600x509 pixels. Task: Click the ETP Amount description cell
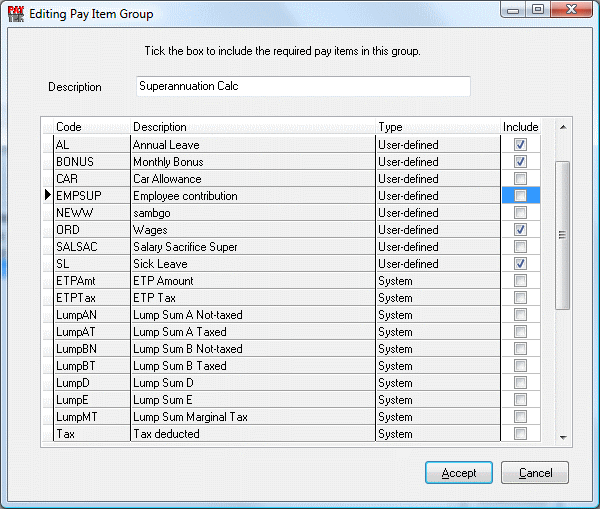point(253,281)
